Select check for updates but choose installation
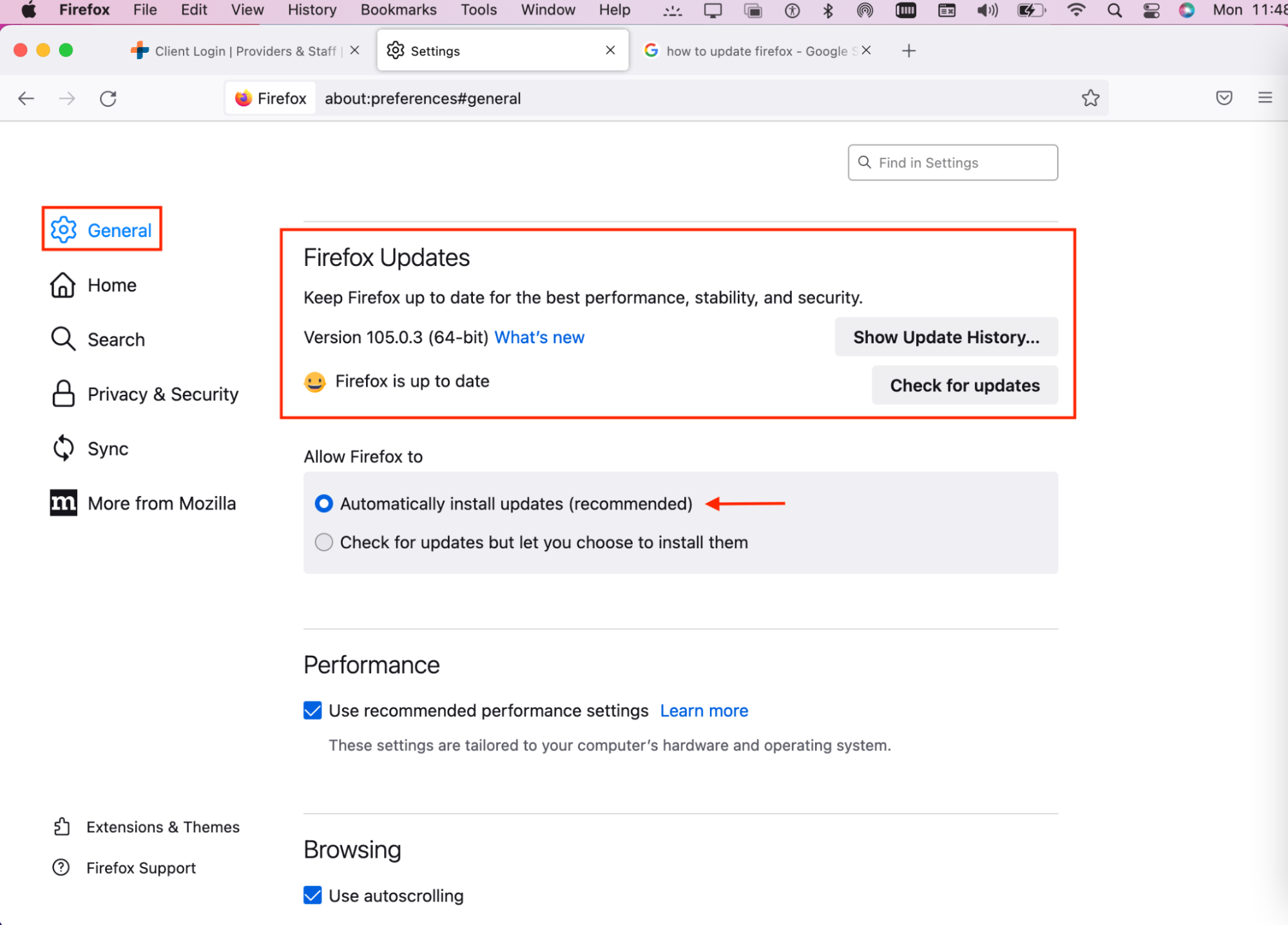 coord(323,542)
